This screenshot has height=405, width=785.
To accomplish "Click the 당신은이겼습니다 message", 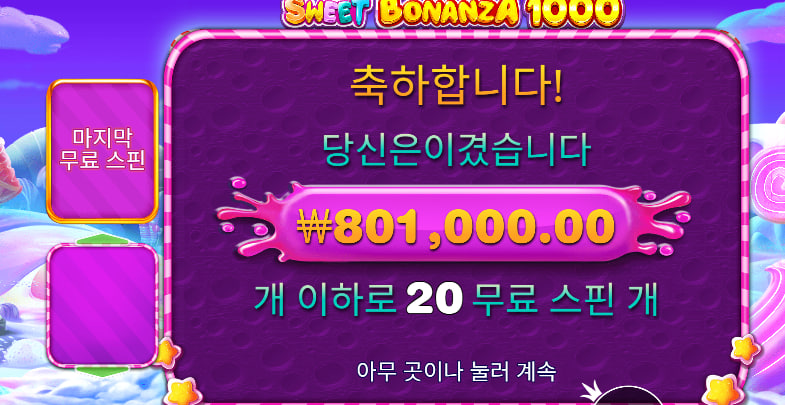I will [x=456, y=150].
